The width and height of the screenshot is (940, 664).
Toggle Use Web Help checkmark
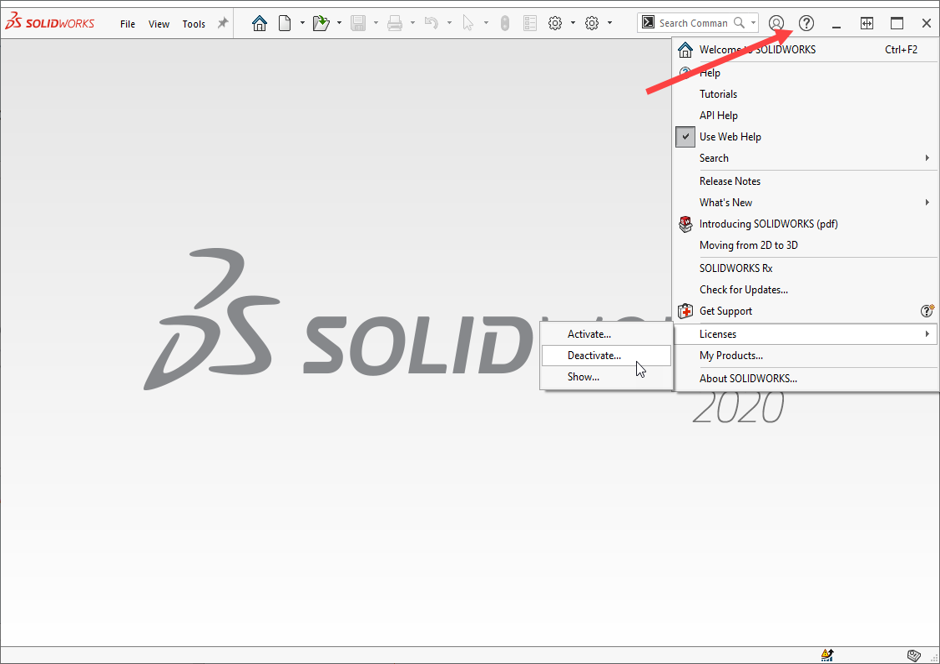(x=685, y=137)
